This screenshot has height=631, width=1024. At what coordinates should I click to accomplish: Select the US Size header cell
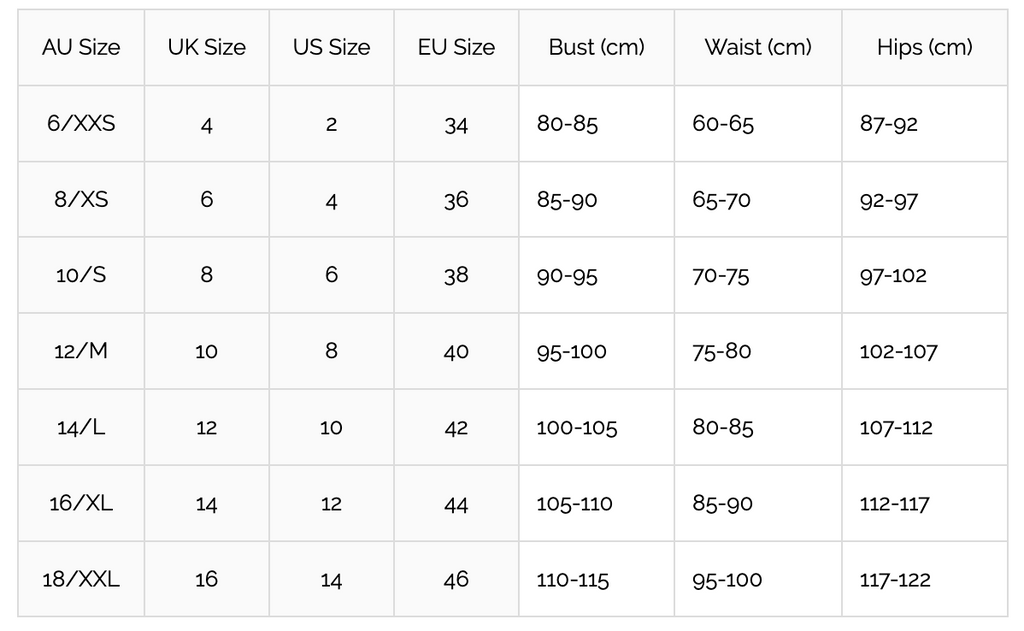(x=331, y=47)
